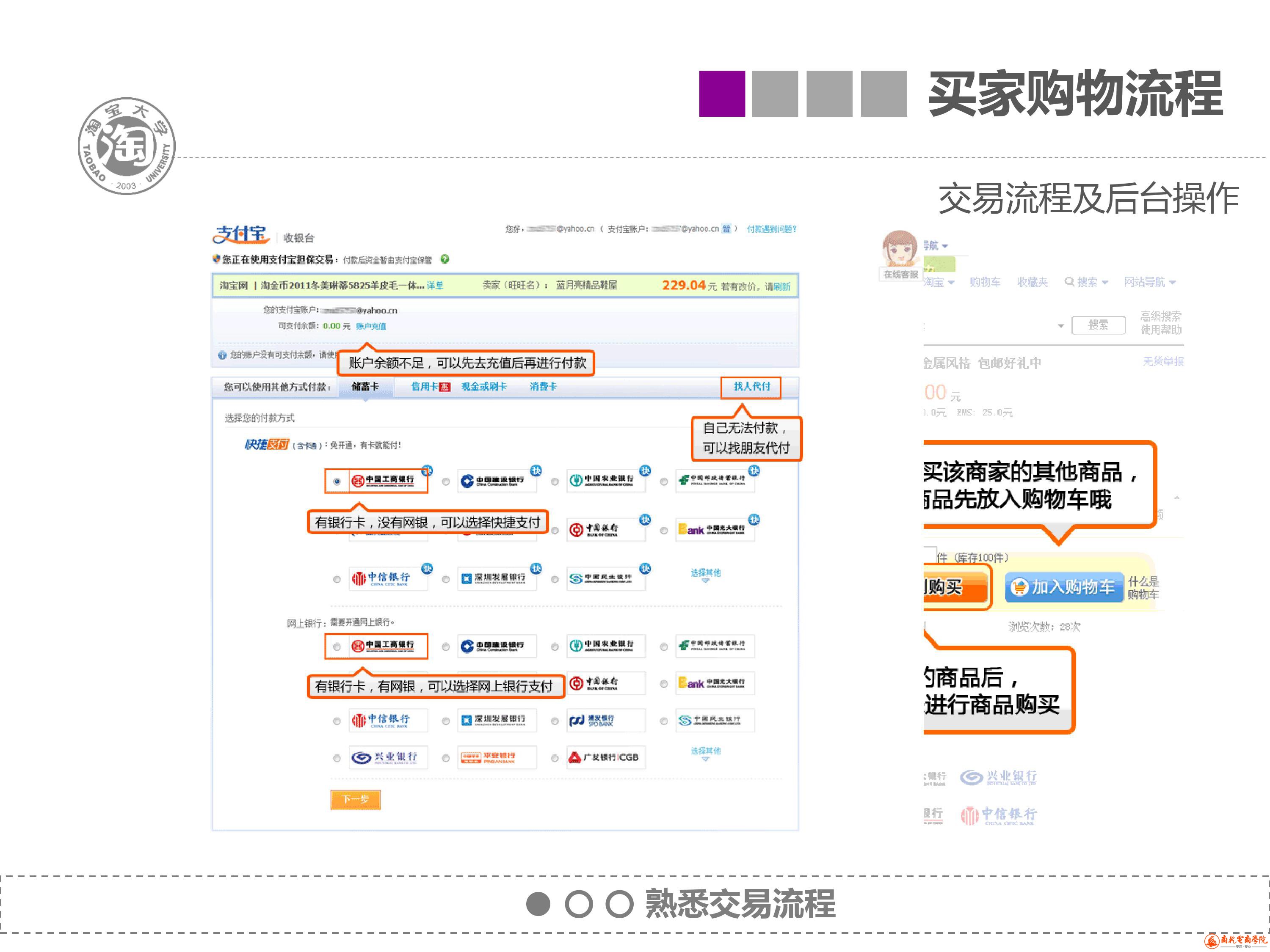Click the green help question-mark icon
This screenshot has height=952, width=1270.
click(x=444, y=259)
